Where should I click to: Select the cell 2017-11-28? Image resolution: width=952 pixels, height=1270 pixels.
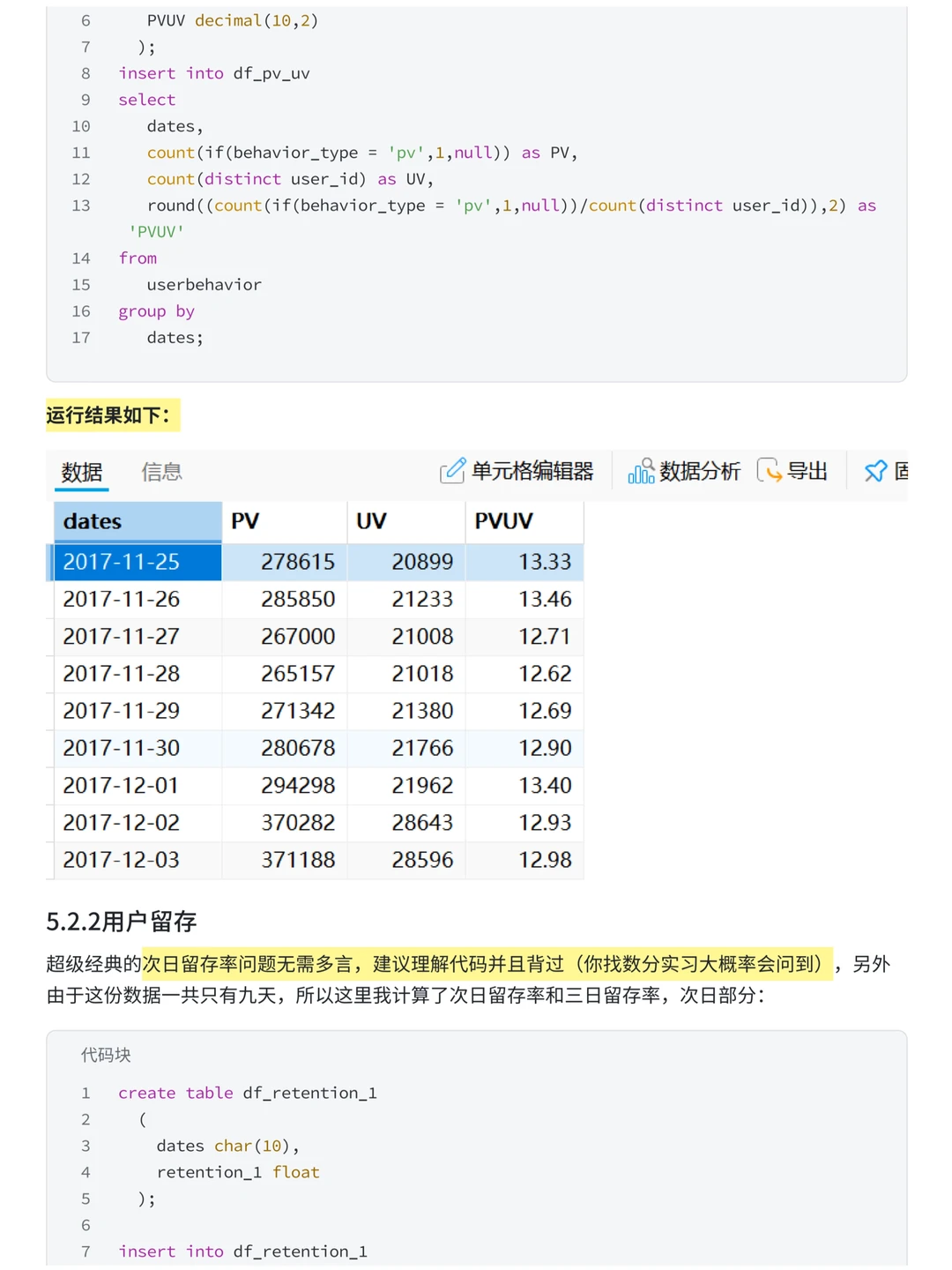[x=138, y=673]
